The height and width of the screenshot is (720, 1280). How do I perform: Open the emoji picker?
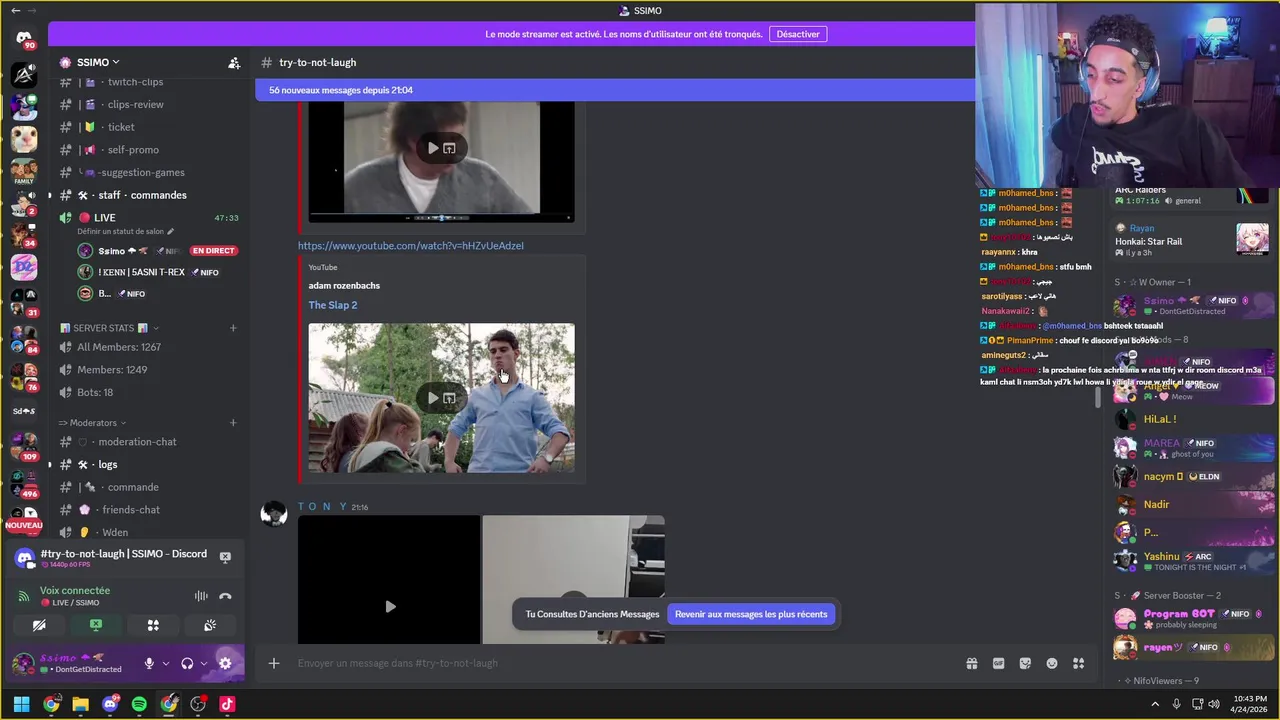pyautogui.click(x=1052, y=663)
